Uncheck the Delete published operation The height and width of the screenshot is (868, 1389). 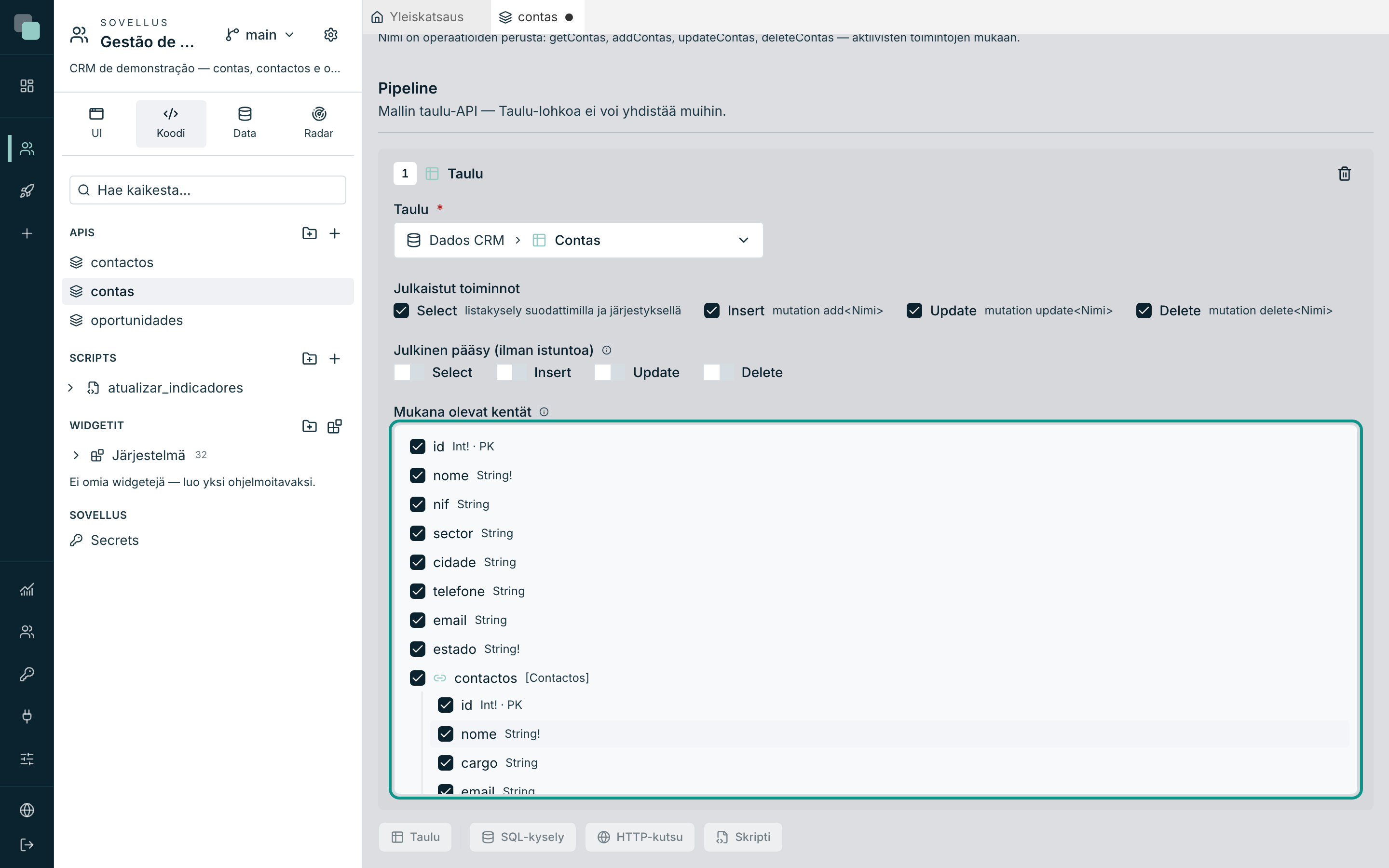[x=1144, y=311]
